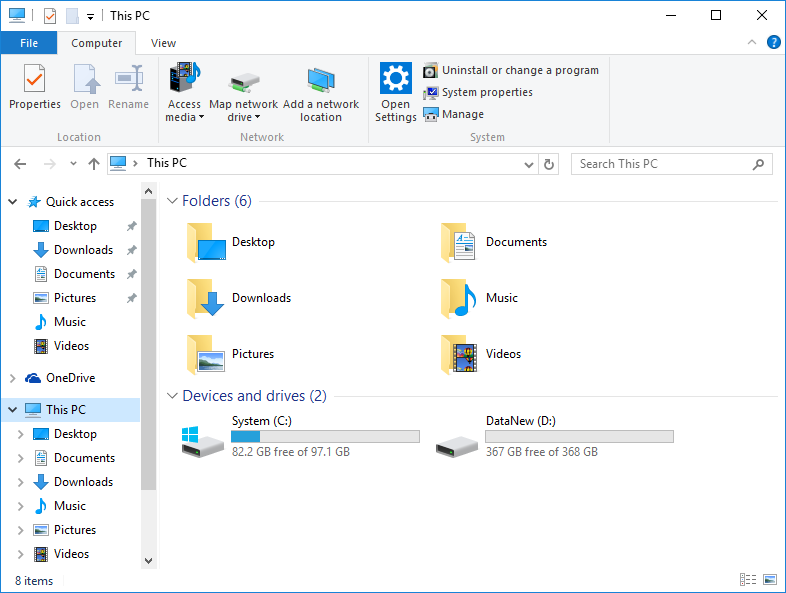This screenshot has height=593, width=786.
Task: Click the navigation pane scroll up arrow
Action: 148,191
